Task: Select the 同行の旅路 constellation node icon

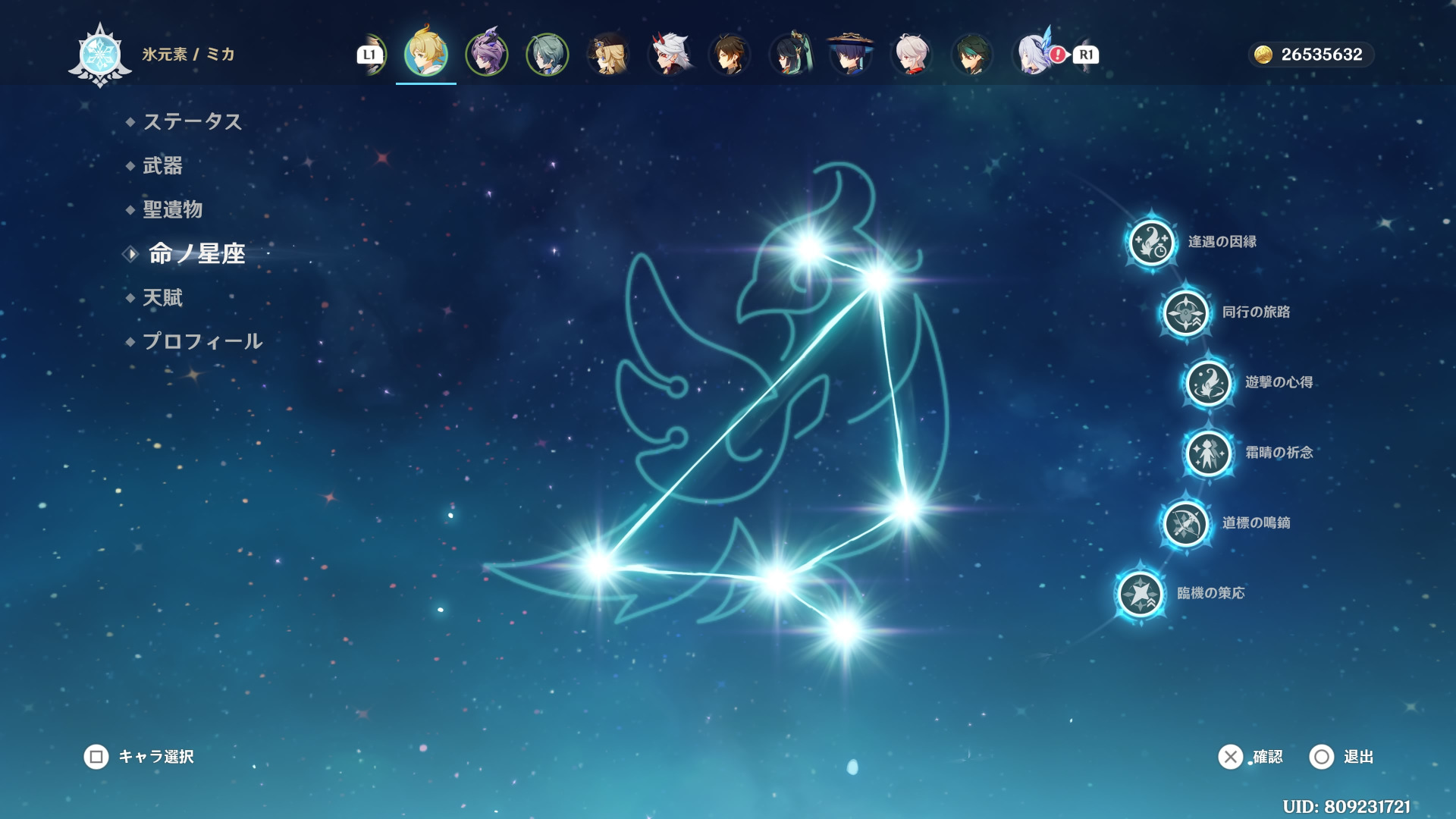Action: 1185,312
